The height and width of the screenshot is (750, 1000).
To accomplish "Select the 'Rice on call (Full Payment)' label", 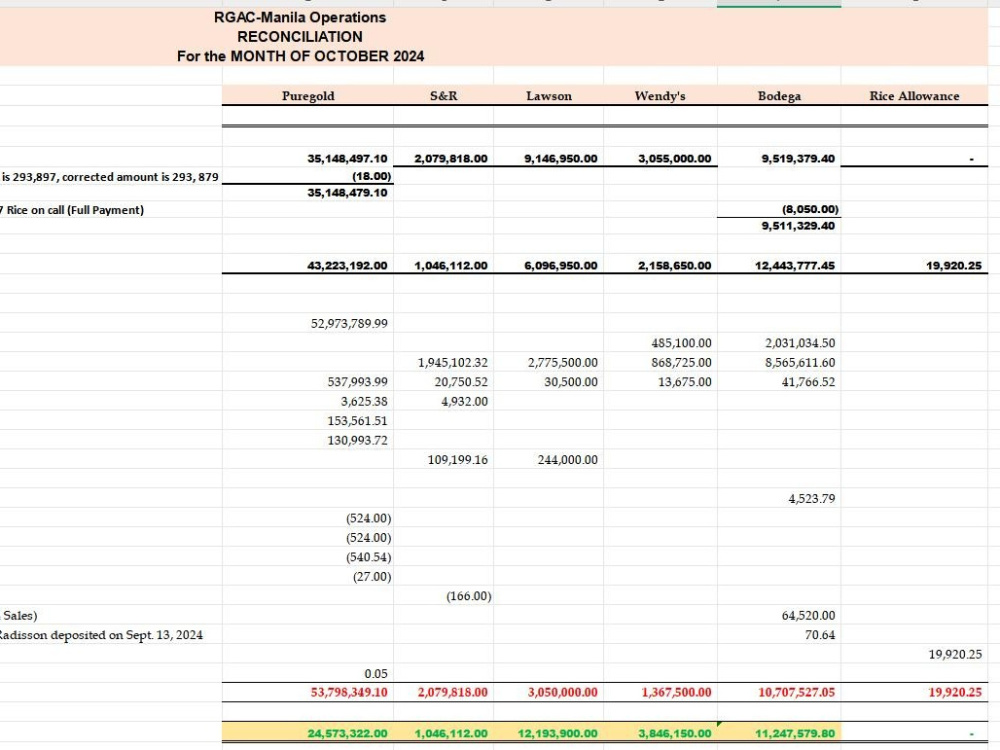I will (75, 210).
